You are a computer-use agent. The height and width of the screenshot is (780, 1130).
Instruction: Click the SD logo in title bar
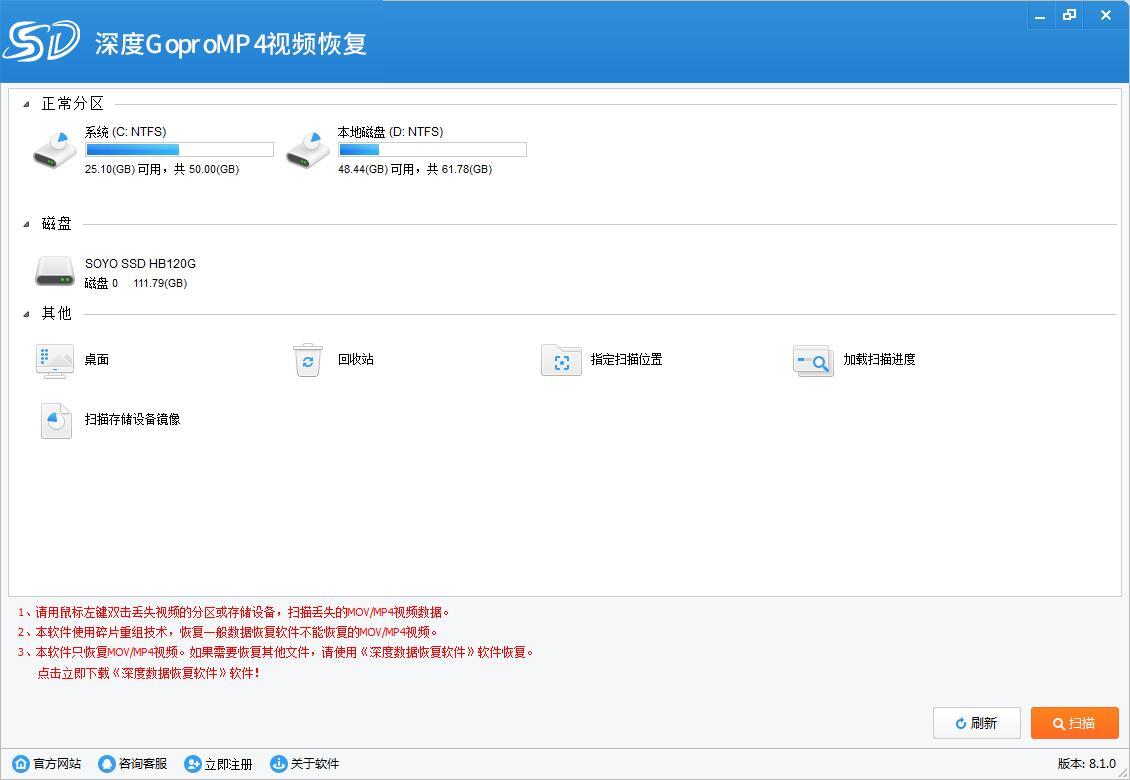coord(40,41)
